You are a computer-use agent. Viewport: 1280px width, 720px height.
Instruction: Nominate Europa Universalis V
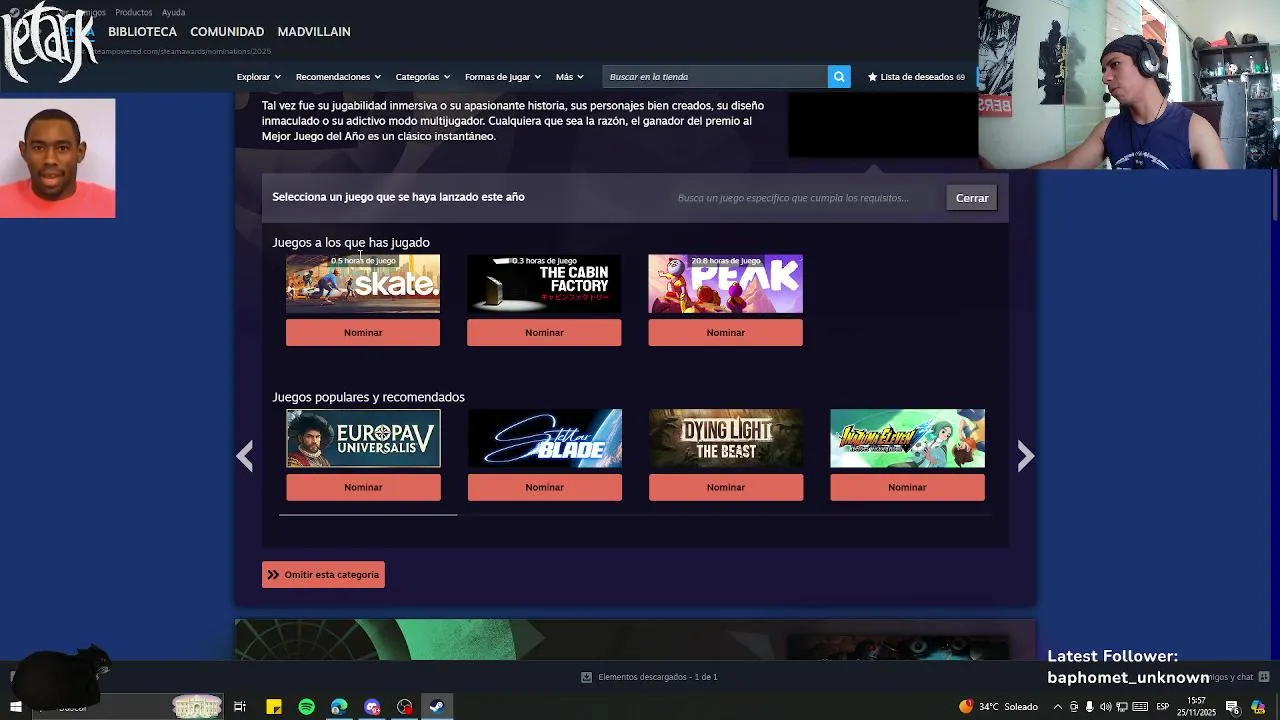tap(363, 487)
